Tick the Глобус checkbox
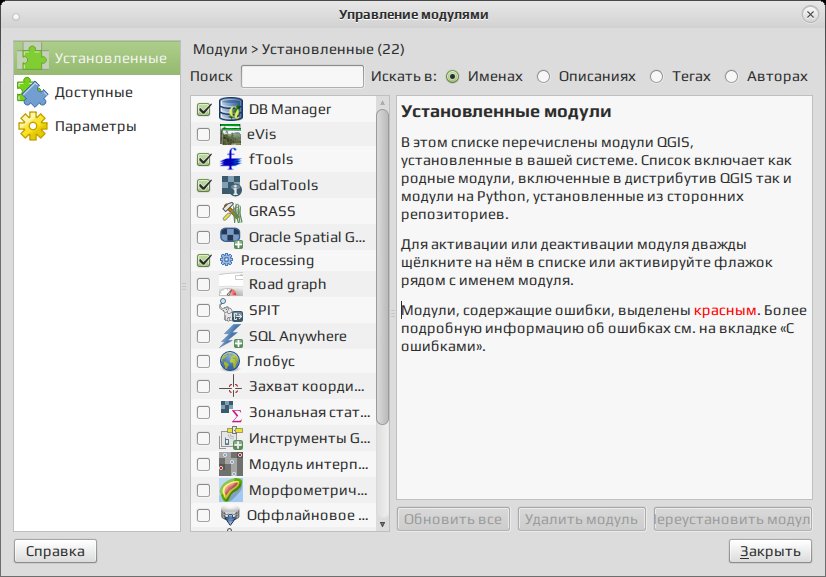826x577 pixels. pyautogui.click(x=203, y=361)
